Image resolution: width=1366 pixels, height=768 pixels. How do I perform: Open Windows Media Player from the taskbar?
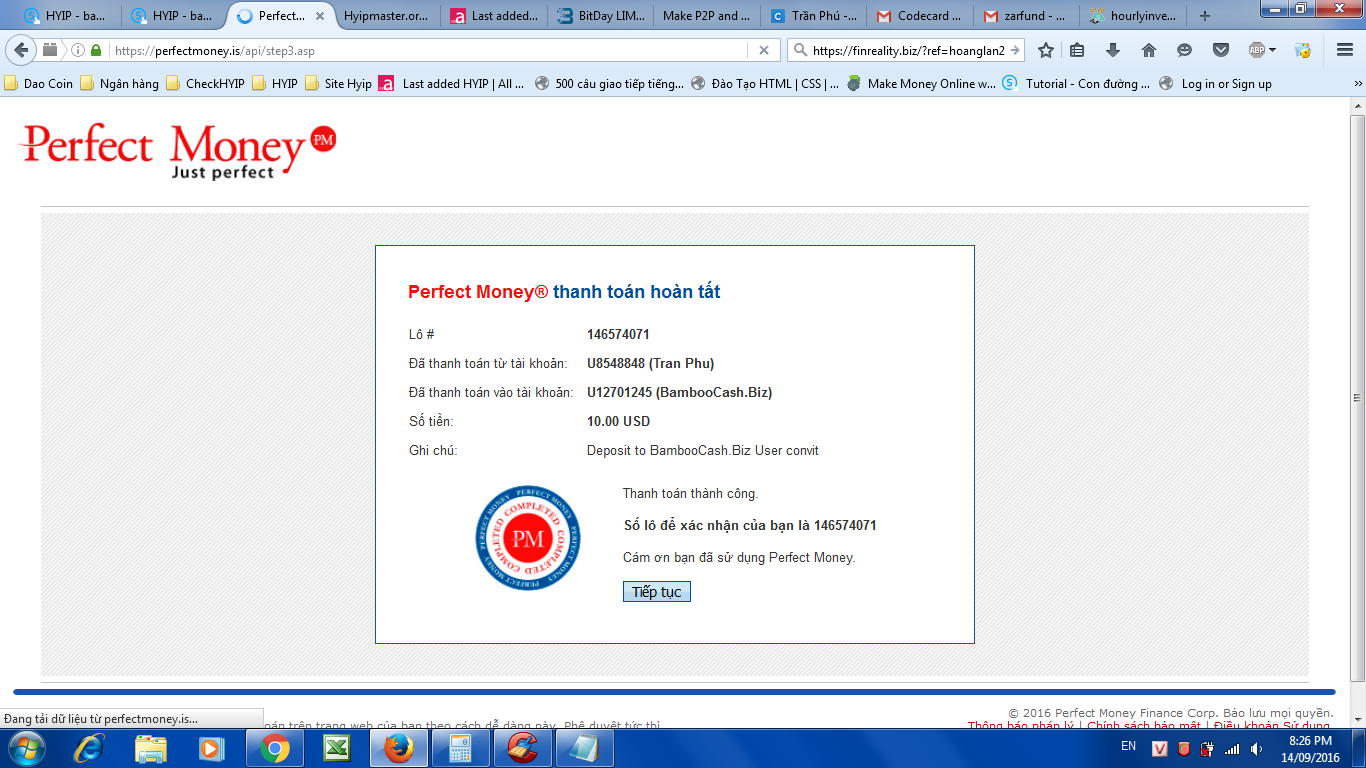(x=211, y=748)
